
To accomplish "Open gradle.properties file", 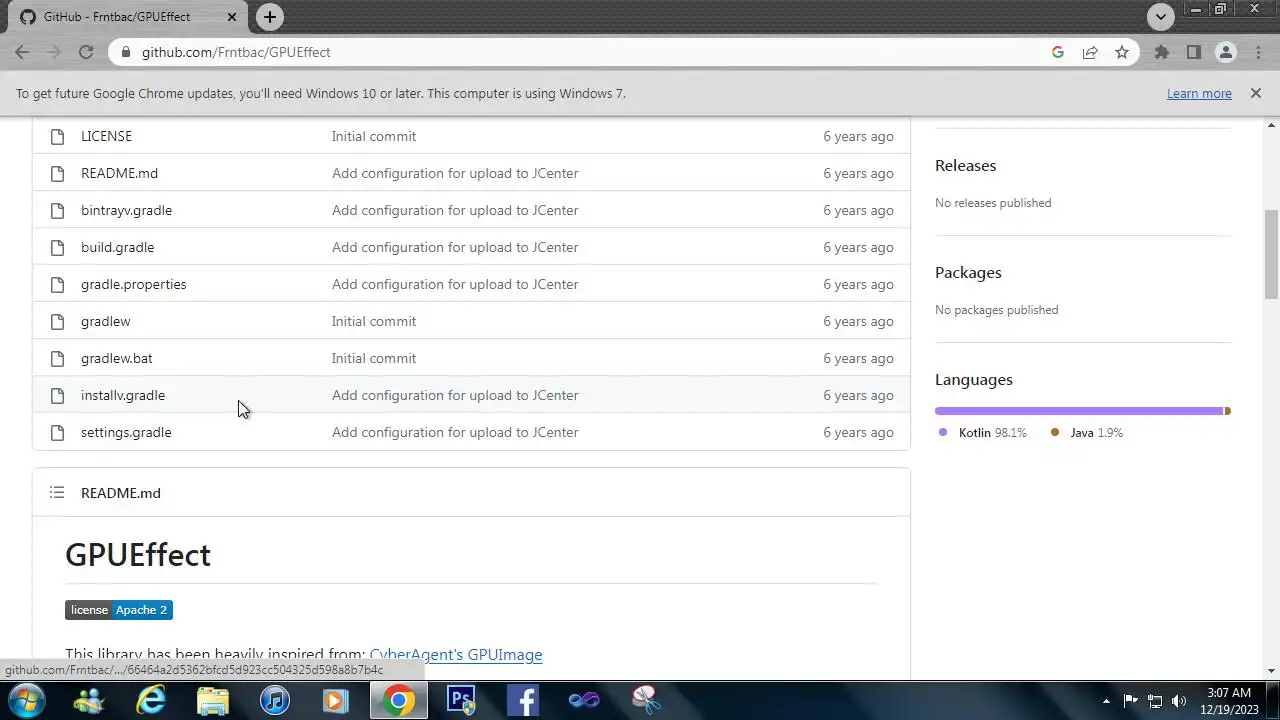I will tap(133, 284).
